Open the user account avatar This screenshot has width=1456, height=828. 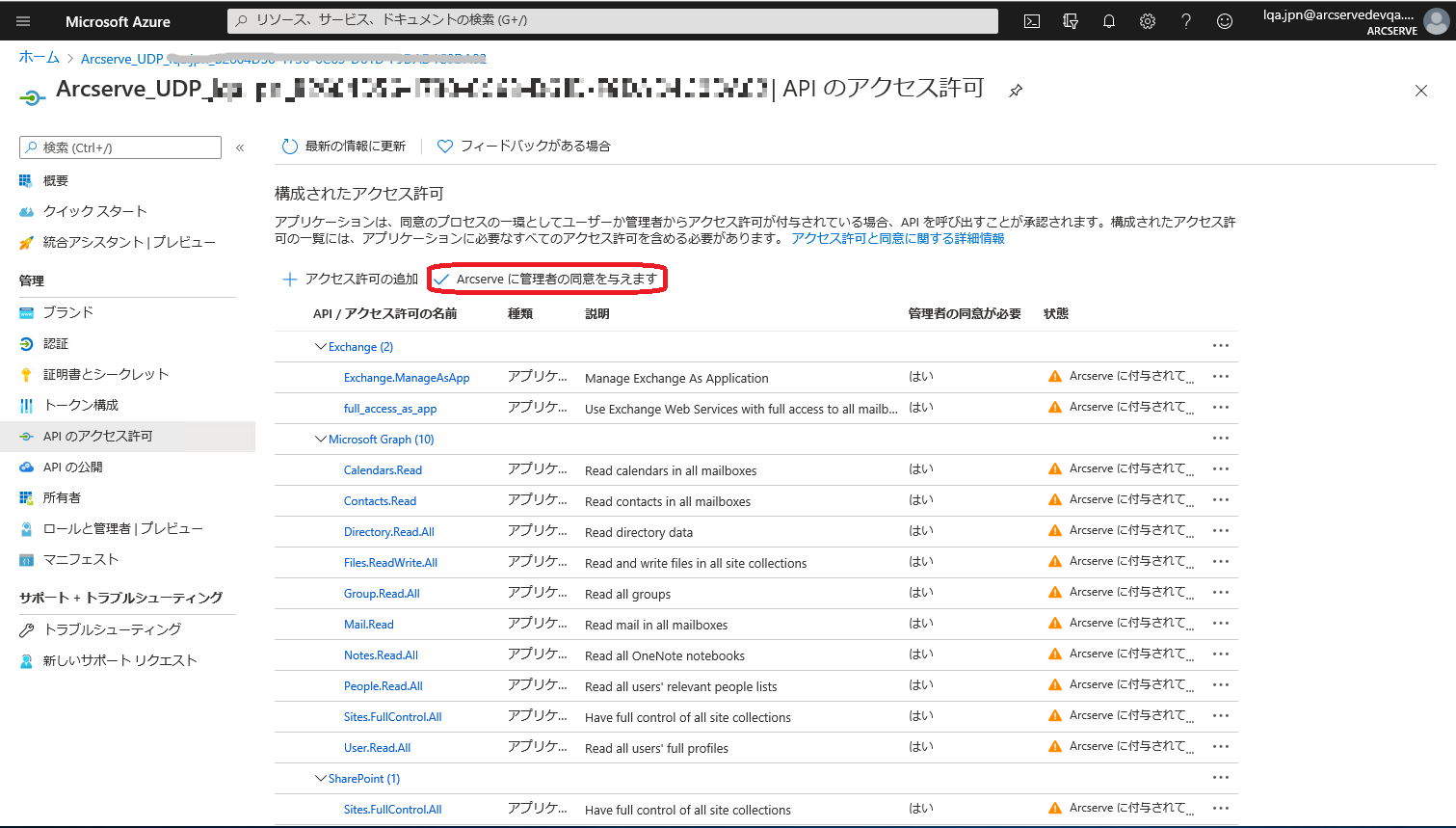pos(1436,21)
